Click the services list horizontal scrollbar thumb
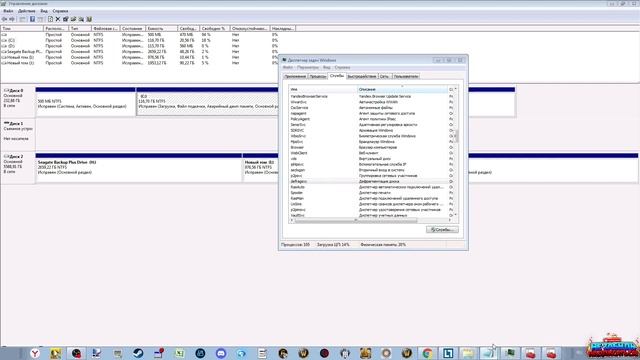This screenshot has width=640, height=360. [x=356, y=220]
